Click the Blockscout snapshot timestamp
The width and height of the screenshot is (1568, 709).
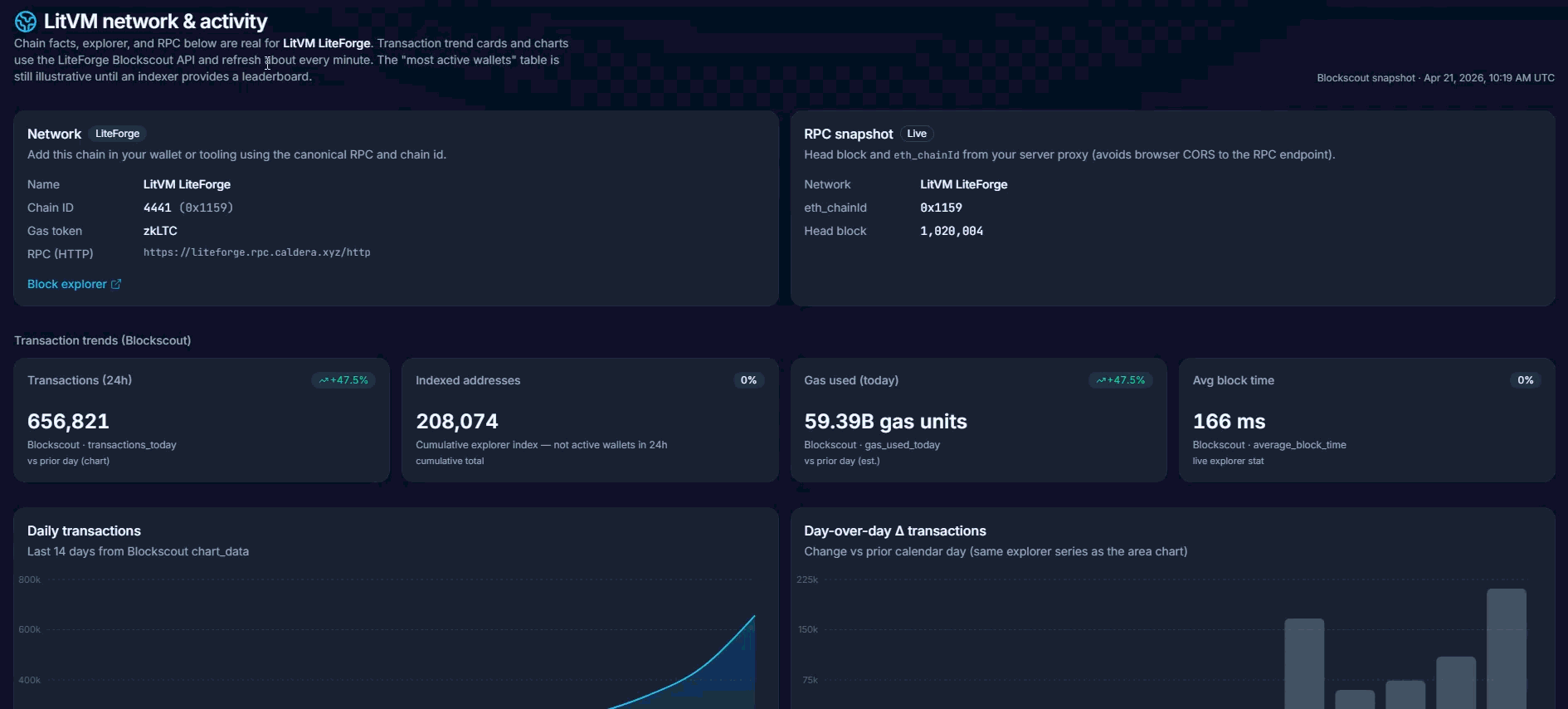(1435, 78)
